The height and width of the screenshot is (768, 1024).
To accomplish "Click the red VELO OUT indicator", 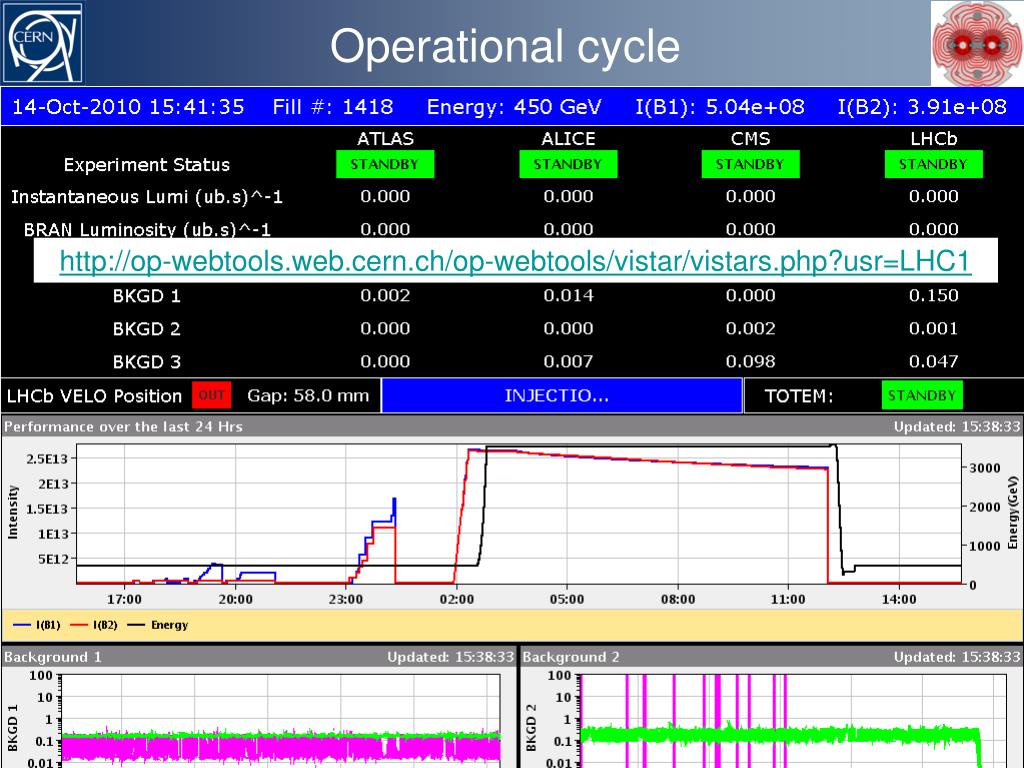I will pyautogui.click(x=212, y=396).
